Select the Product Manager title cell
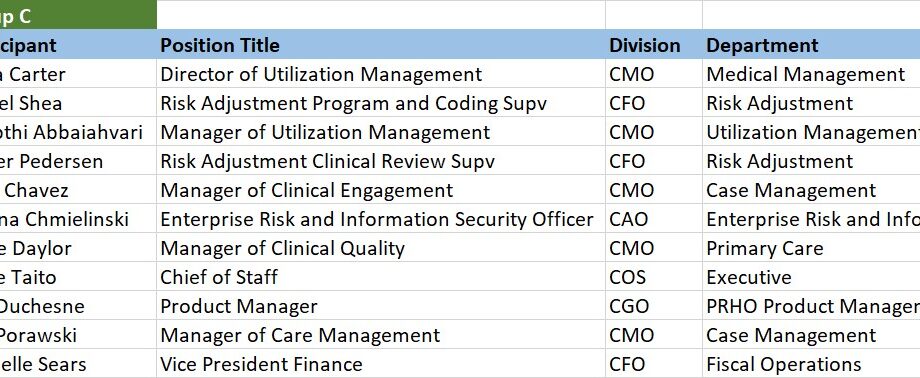 pyautogui.click(x=381, y=306)
